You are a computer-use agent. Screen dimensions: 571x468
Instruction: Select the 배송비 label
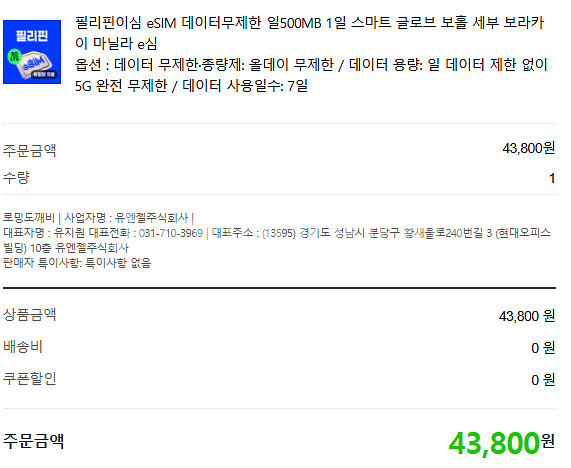click(23, 346)
